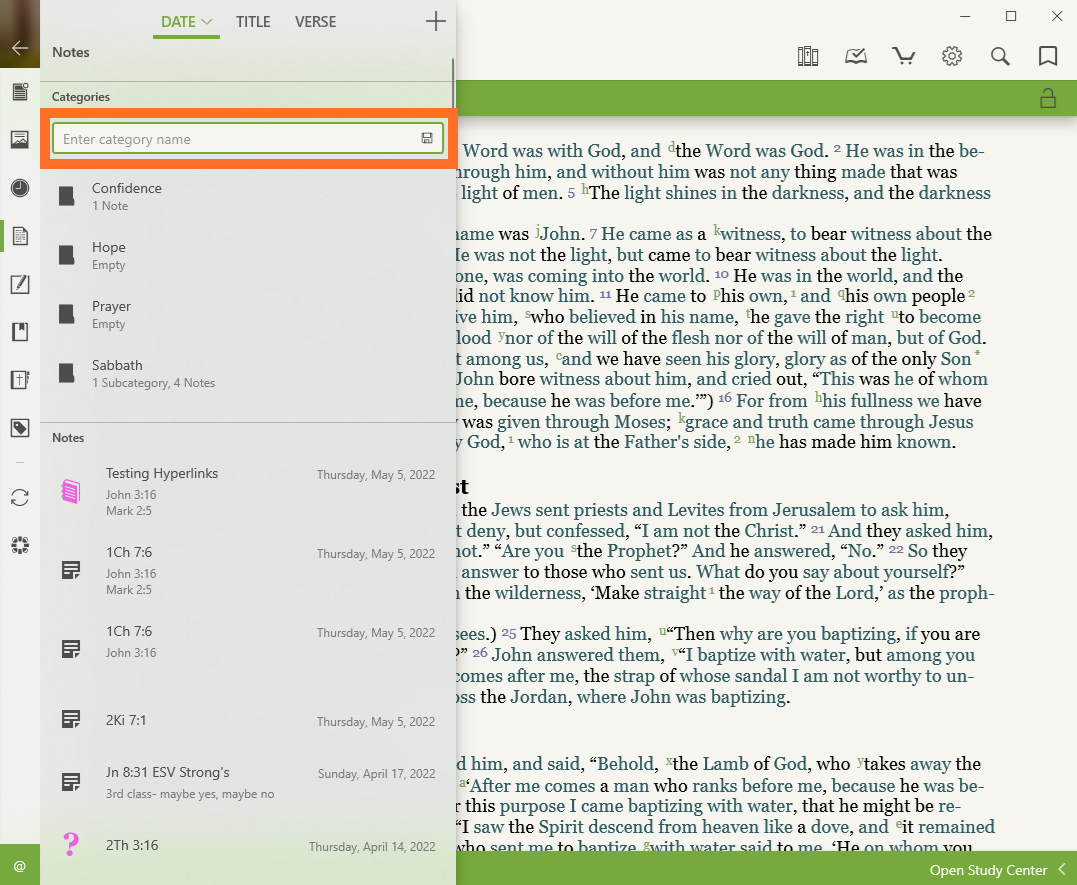Viewport: 1077px width, 885px height.
Task: Open the History clock icon in sidebar
Action: (19, 188)
